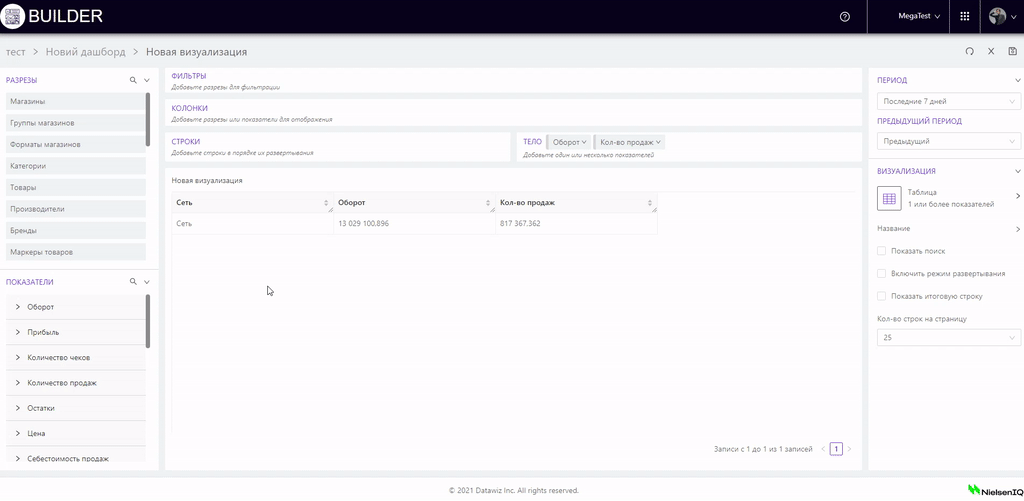Toggle Включить режим развертывания checkbox

(x=881, y=273)
